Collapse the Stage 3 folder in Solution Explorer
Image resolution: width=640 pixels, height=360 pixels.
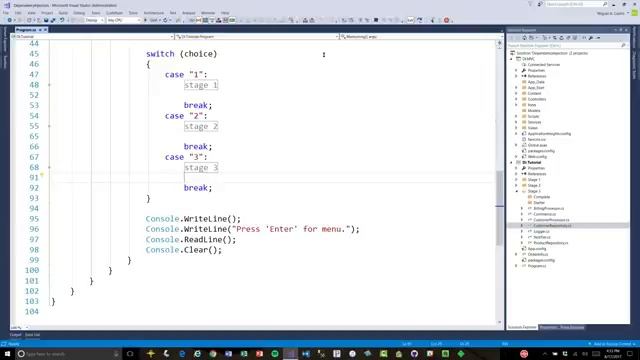tap(517, 191)
